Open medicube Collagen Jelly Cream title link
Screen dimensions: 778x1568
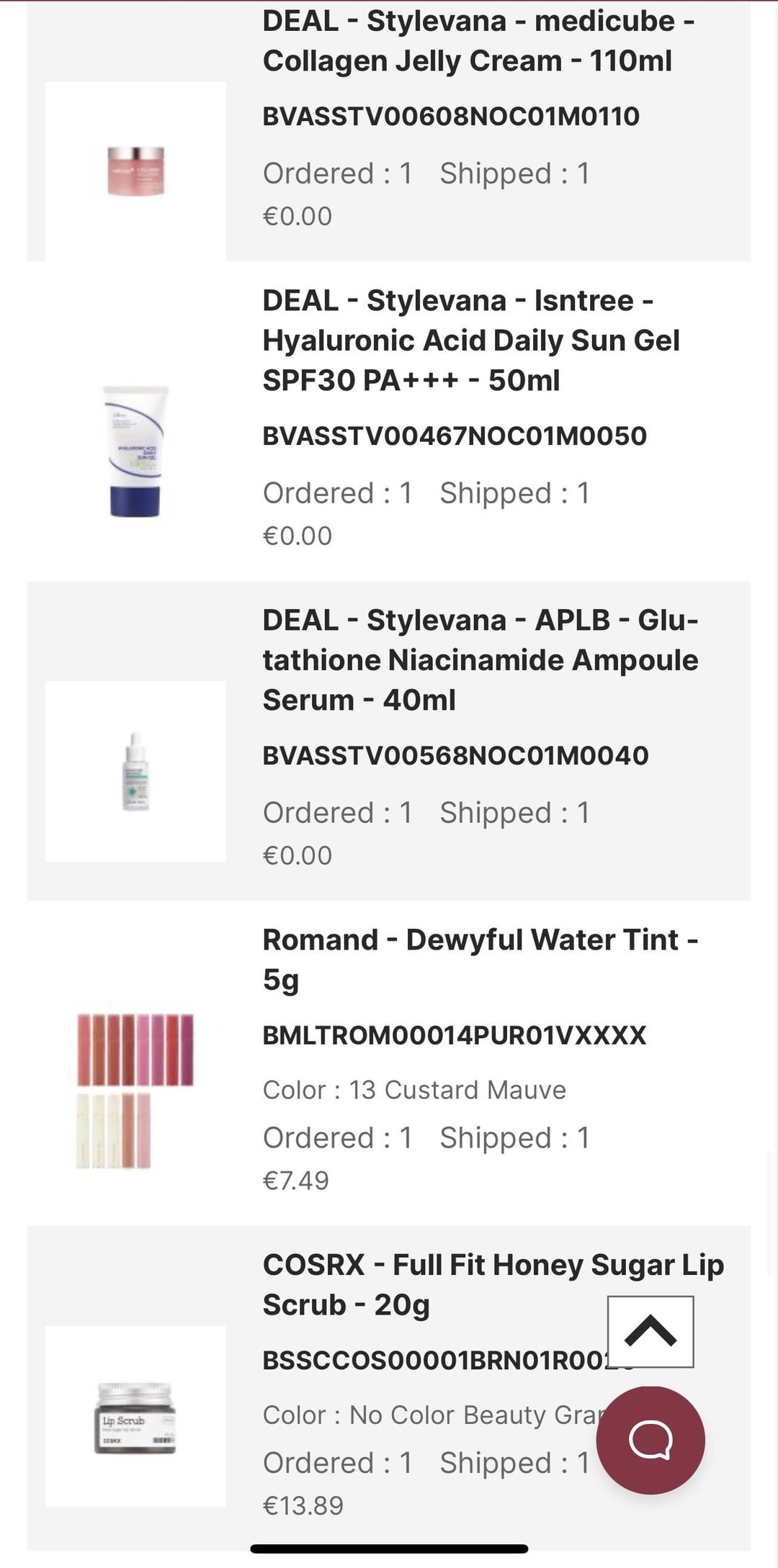(x=478, y=41)
